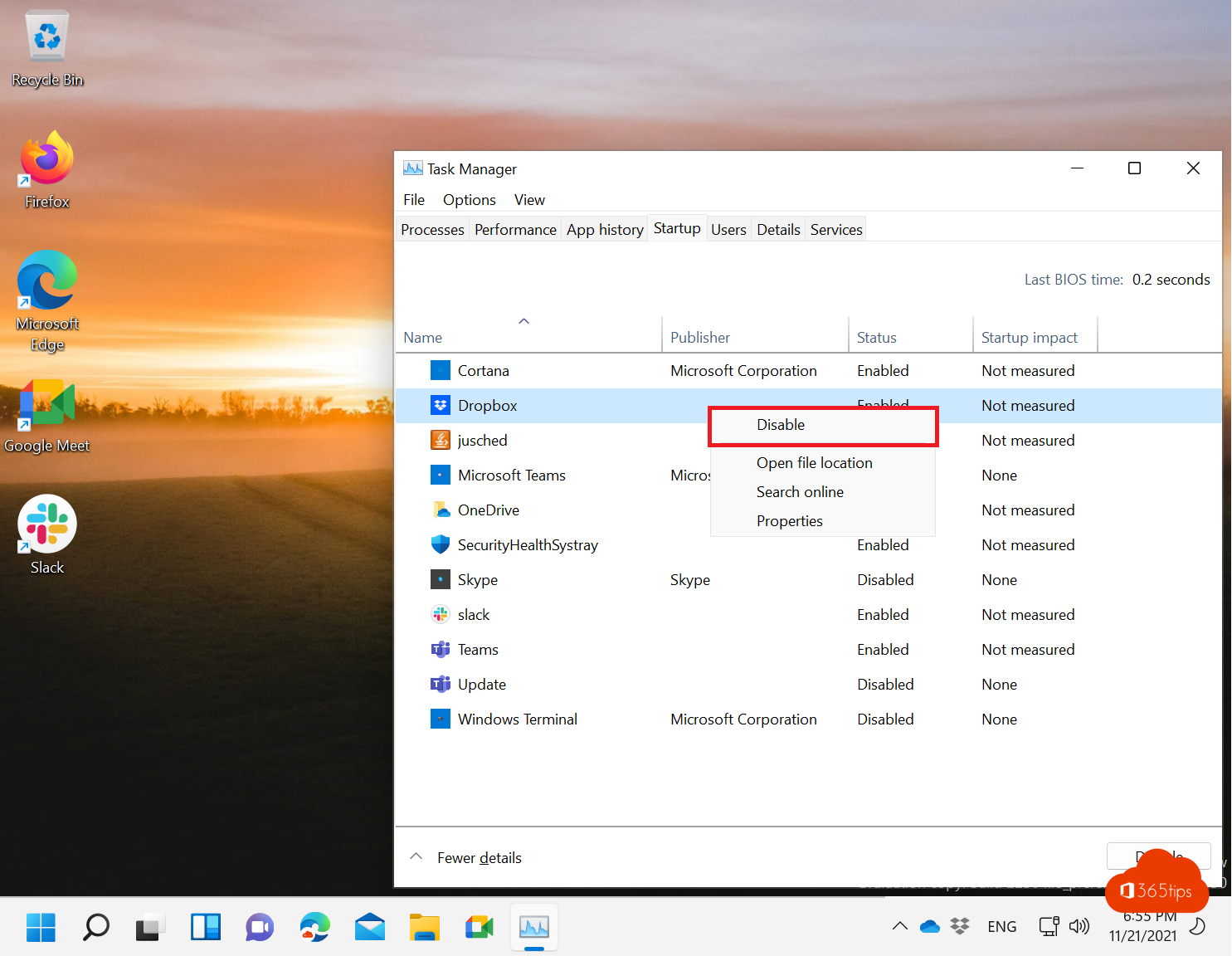Open File Explorer from the taskbar
The image size is (1232, 956).
[x=425, y=927]
